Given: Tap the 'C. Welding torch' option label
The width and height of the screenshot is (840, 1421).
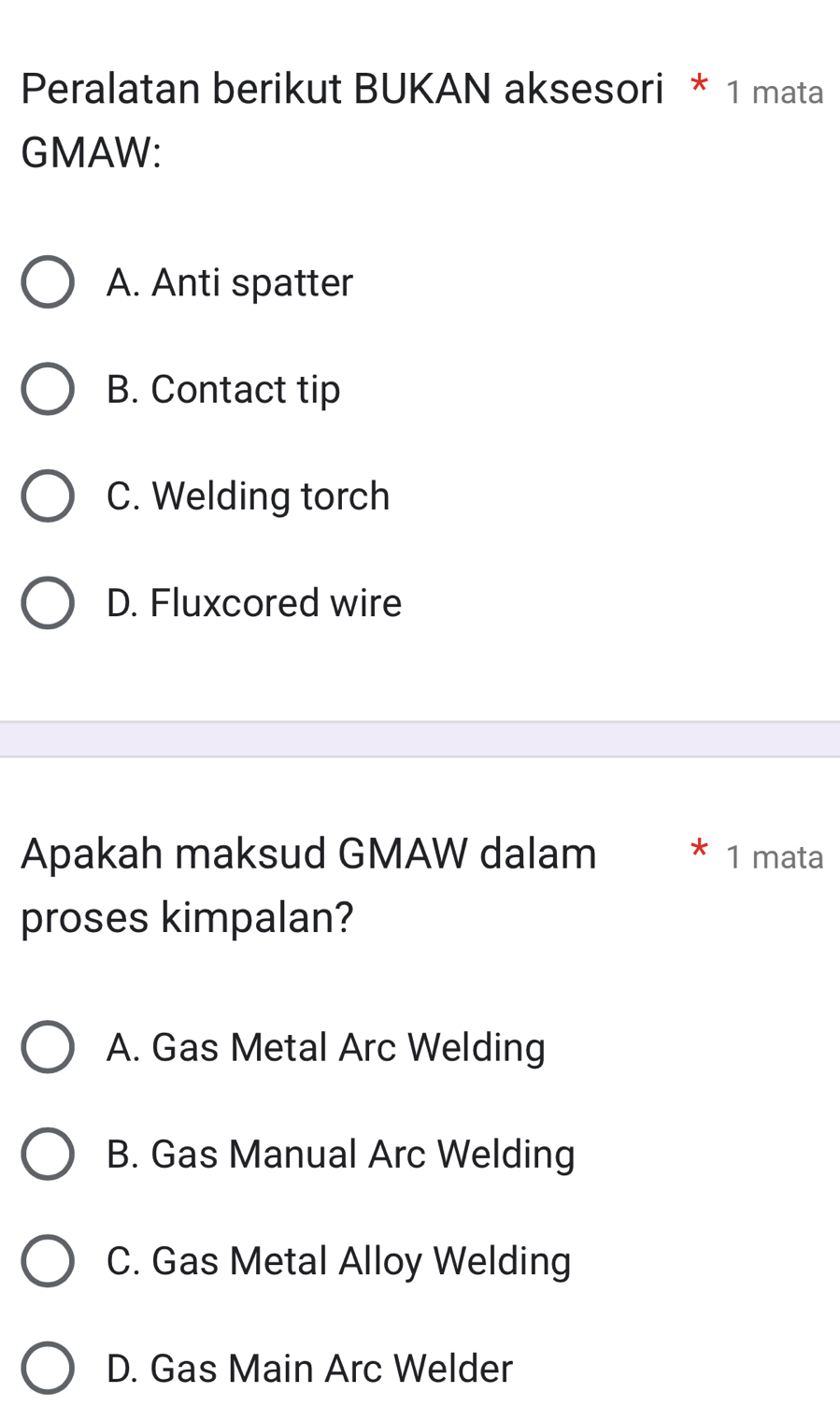Looking at the screenshot, I should click(x=248, y=495).
